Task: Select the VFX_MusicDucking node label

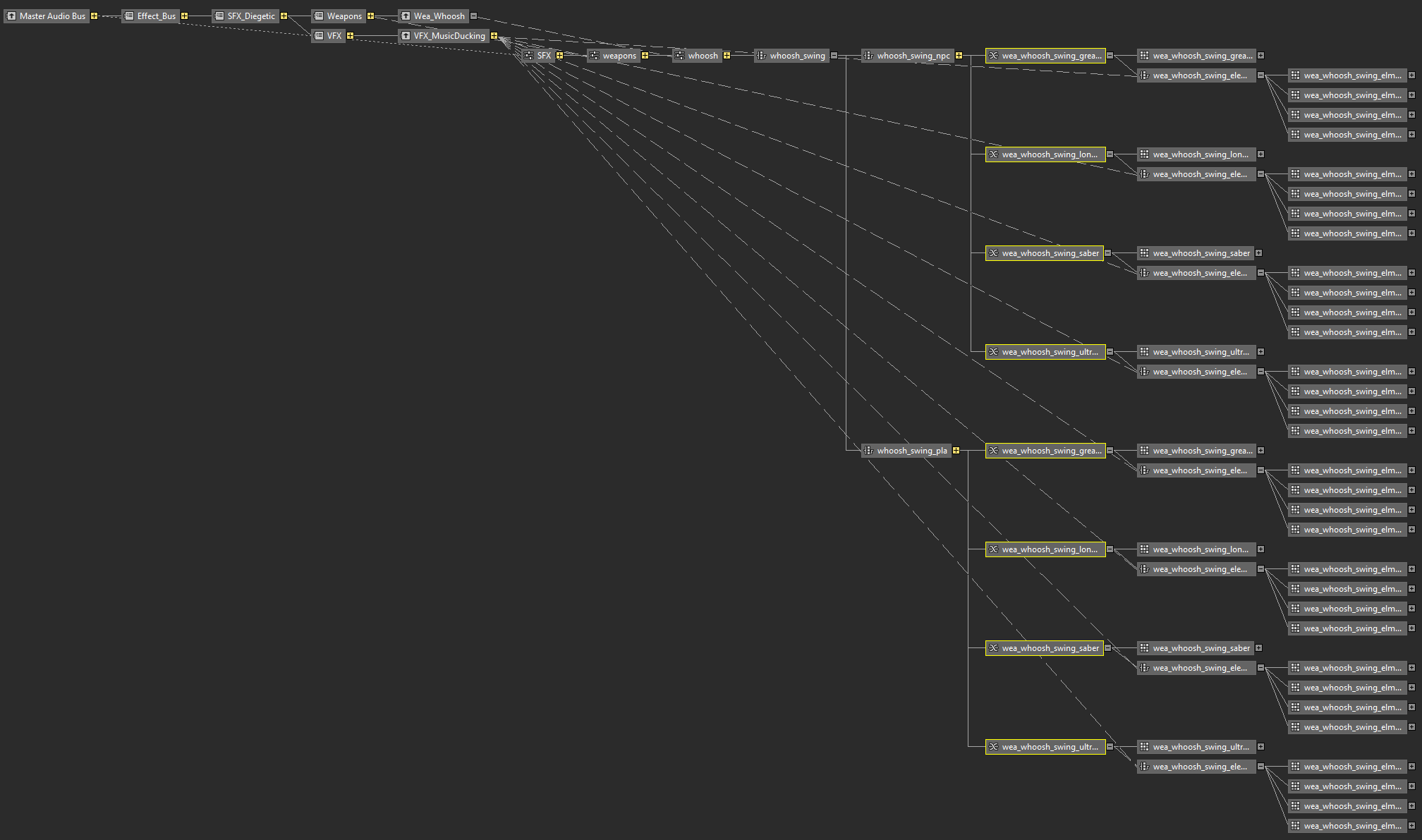Action: [x=449, y=36]
